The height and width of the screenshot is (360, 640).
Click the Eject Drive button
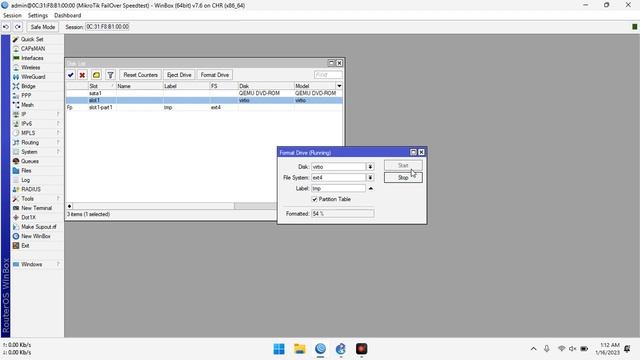pos(179,75)
